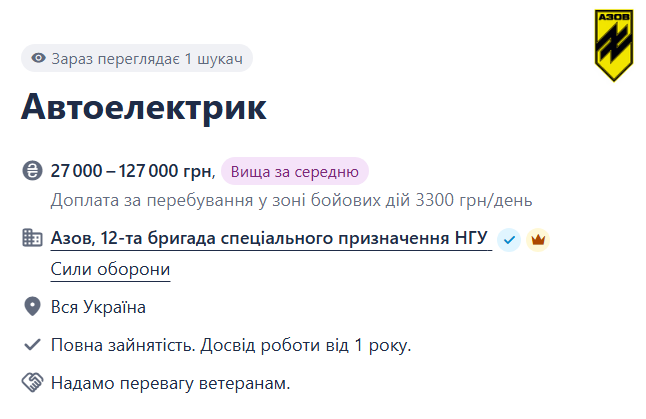Viewport: 646px width, 419px height.
Task: Click the crown badge icon
Action: (538, 239)
